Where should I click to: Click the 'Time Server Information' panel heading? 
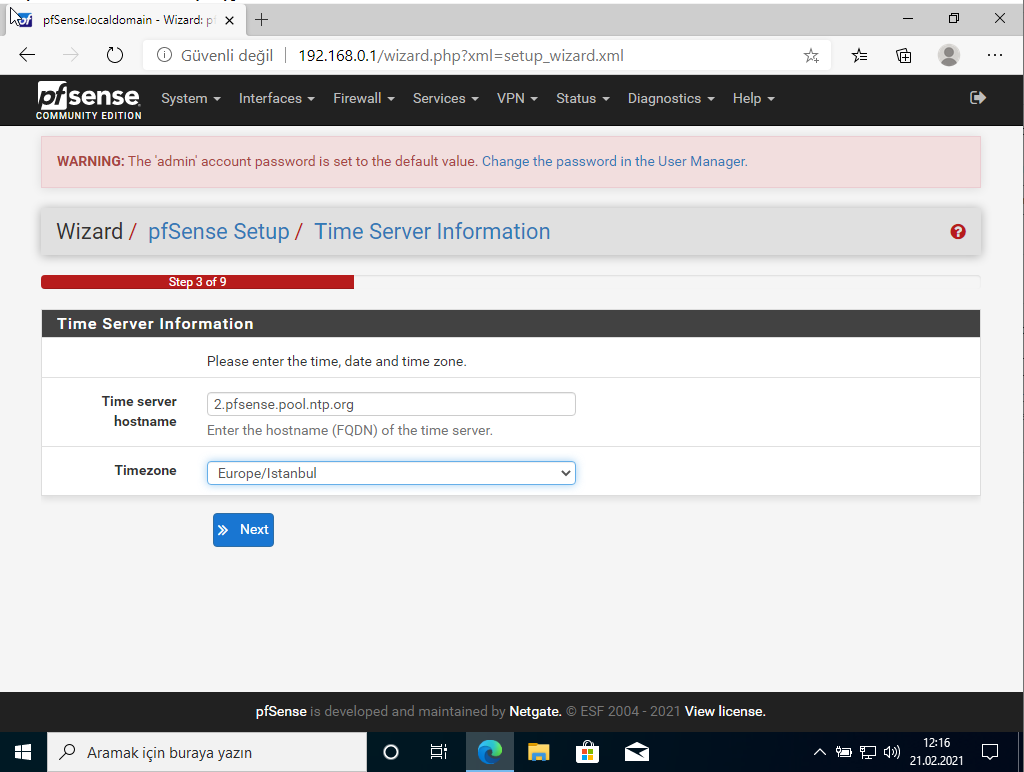tap(155, 324)
